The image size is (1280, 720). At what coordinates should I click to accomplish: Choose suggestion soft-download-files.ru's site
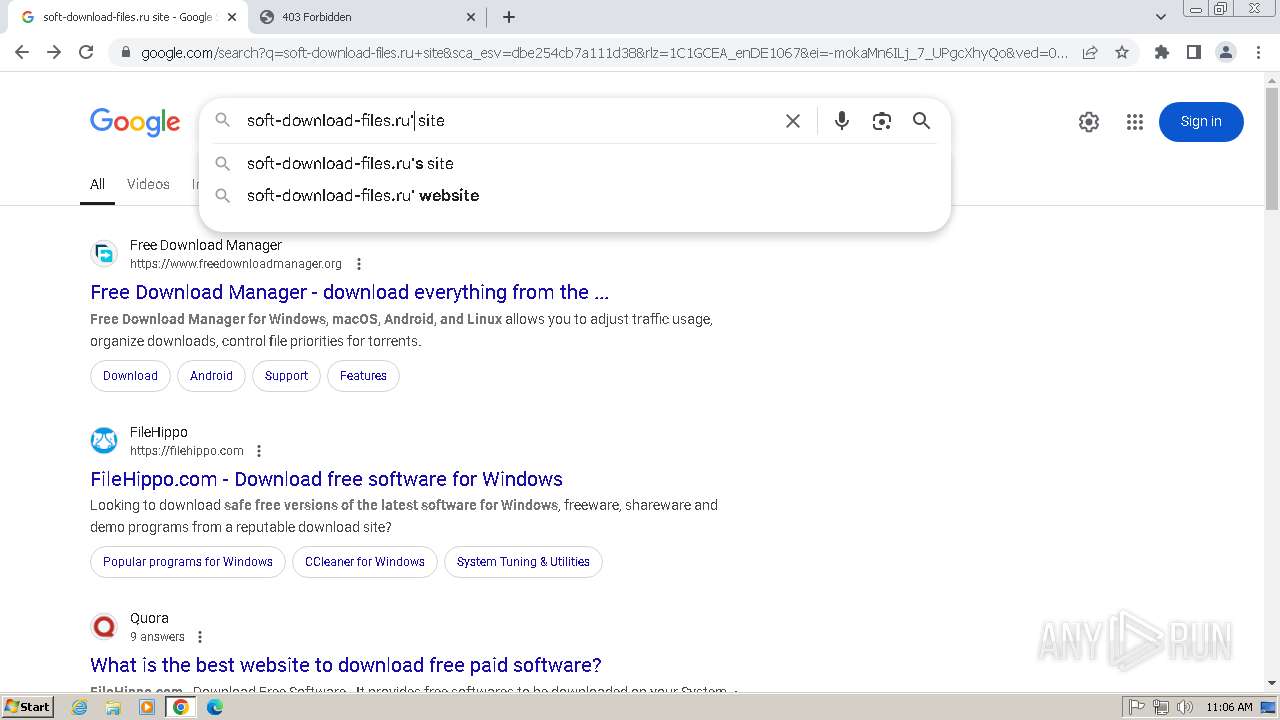point(575,163)
